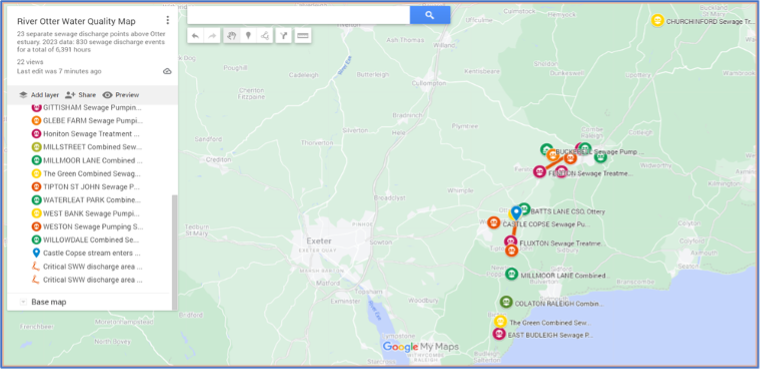Select the add marker tool
The height and width of the screenshot is (370, 762).
[x=248, y=35]
